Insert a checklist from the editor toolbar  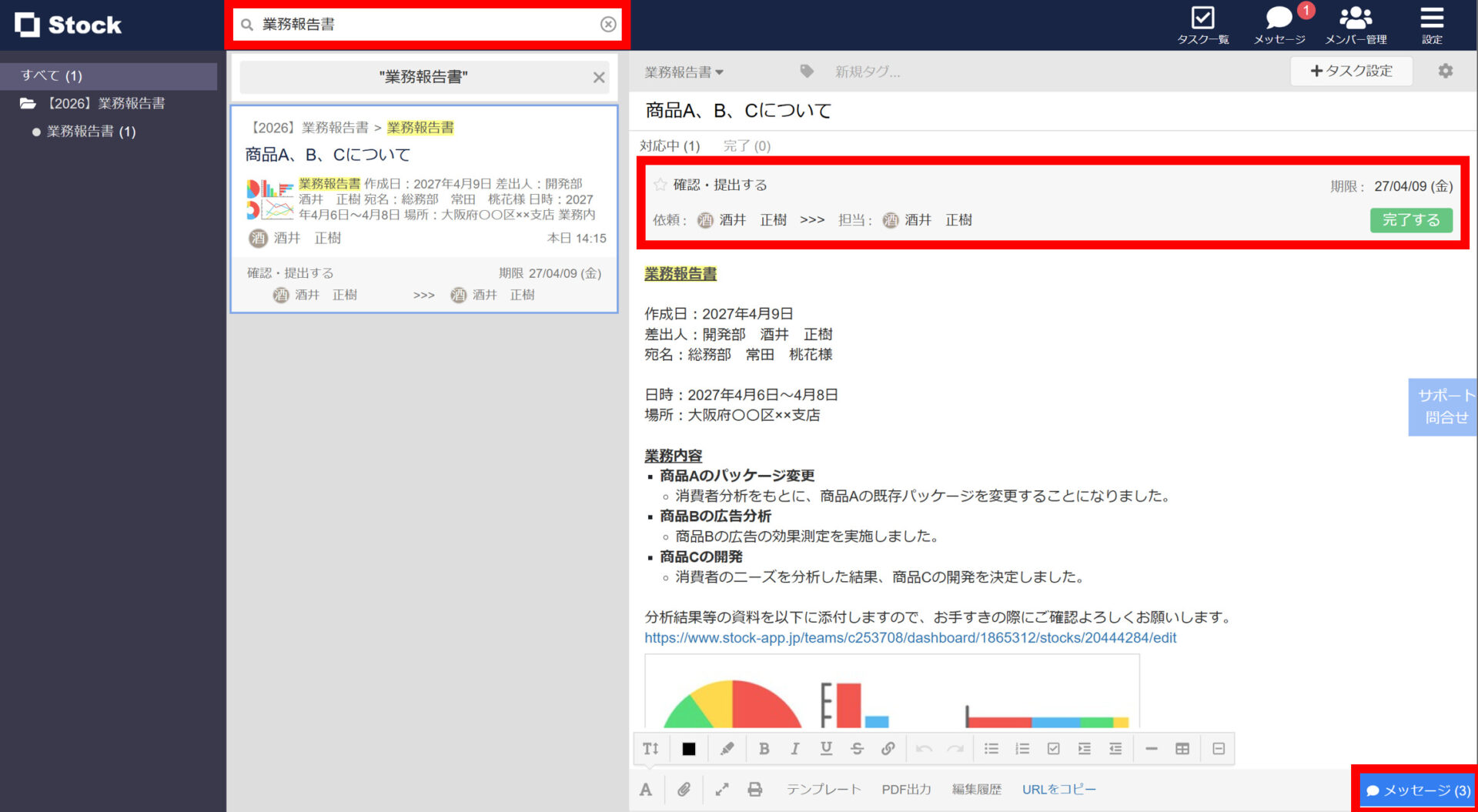[x=1054, y=748]
